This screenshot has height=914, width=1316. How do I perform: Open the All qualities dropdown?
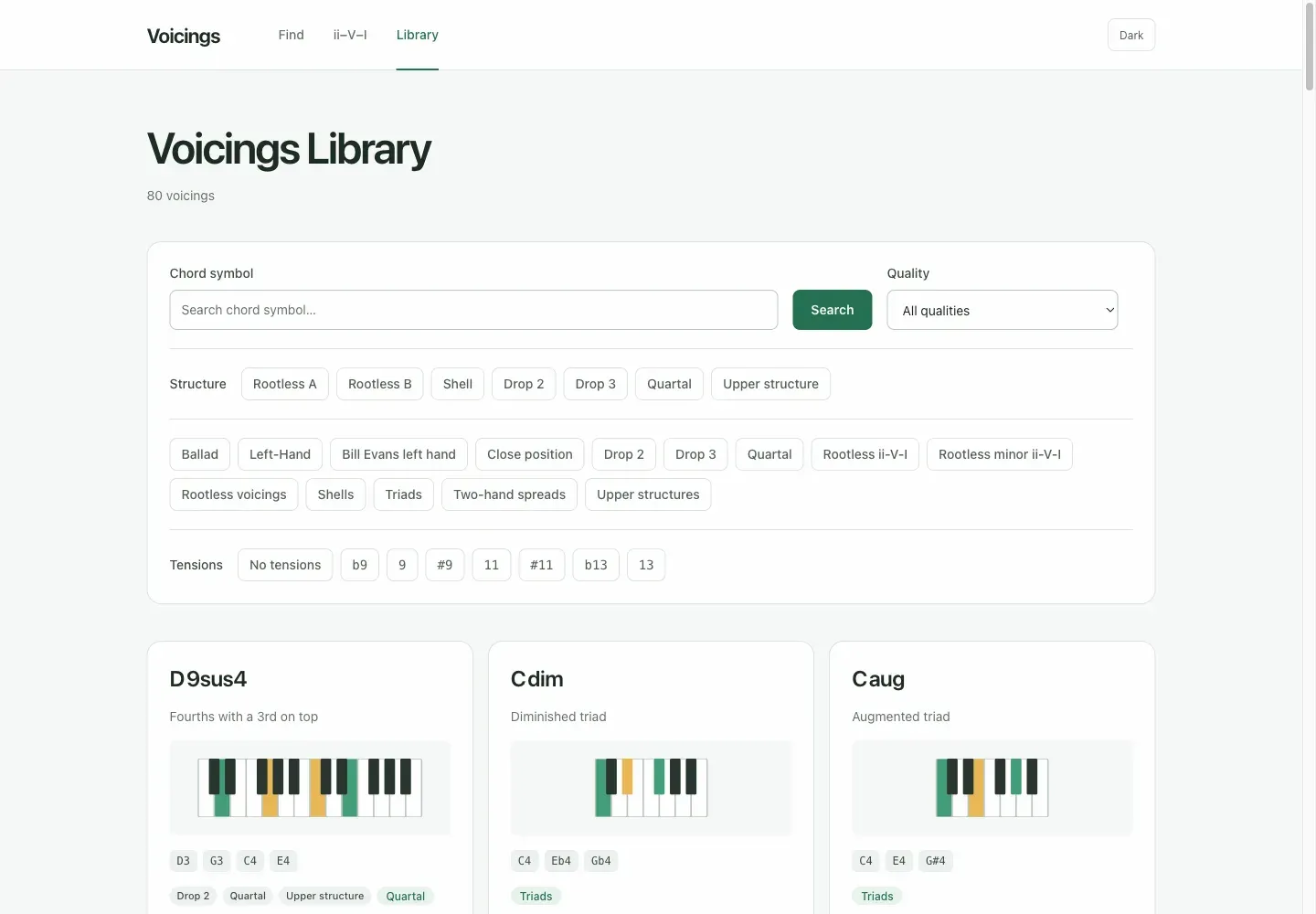tap(1003, 310)
